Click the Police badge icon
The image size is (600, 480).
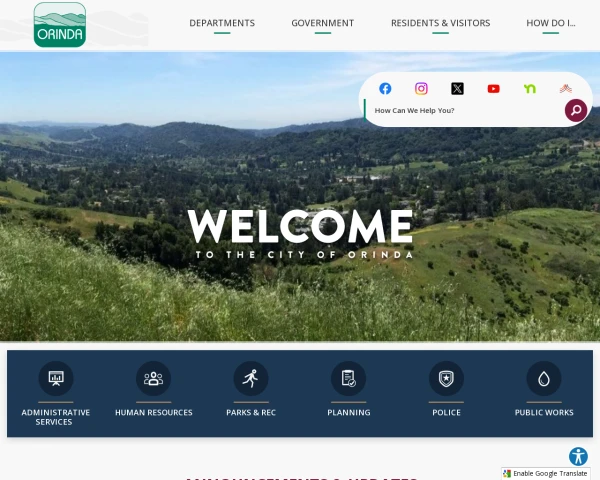coord(446,379)
